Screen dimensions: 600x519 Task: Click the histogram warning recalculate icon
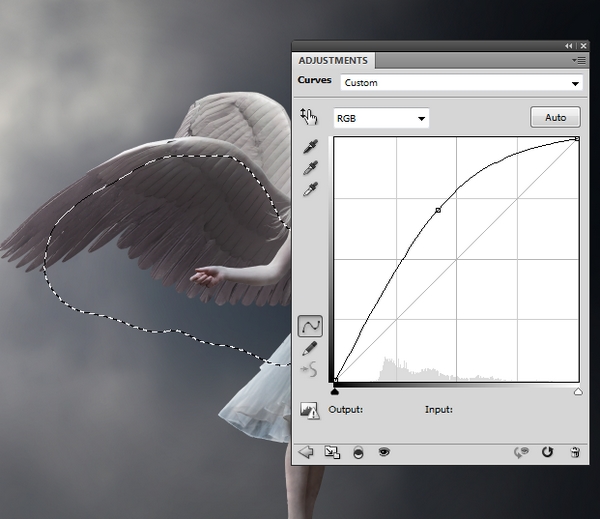pos(309,409)
